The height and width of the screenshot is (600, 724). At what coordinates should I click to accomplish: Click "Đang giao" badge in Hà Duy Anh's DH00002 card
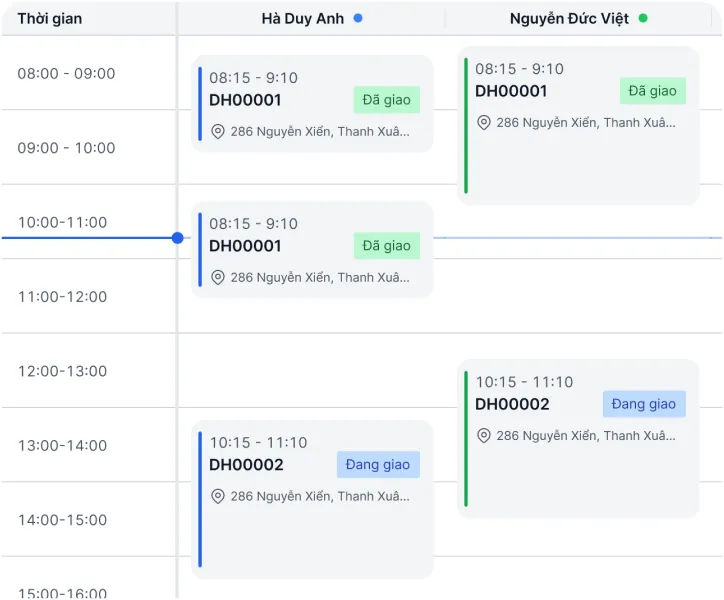click(378, 465)
